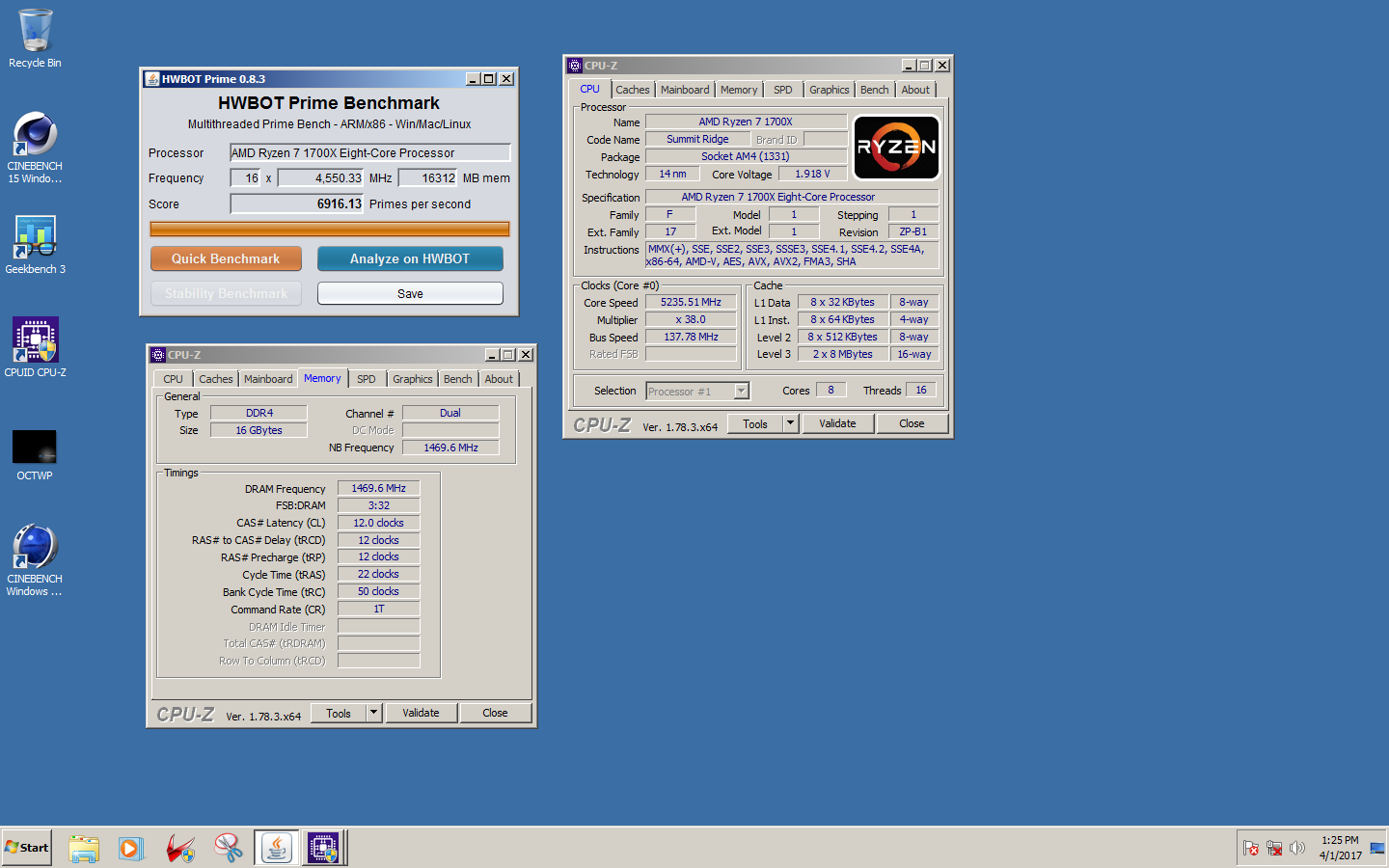
Task: Expand Tools dropdown arrow in Memory CPU-Z window
Action: [x=374, y=713]
